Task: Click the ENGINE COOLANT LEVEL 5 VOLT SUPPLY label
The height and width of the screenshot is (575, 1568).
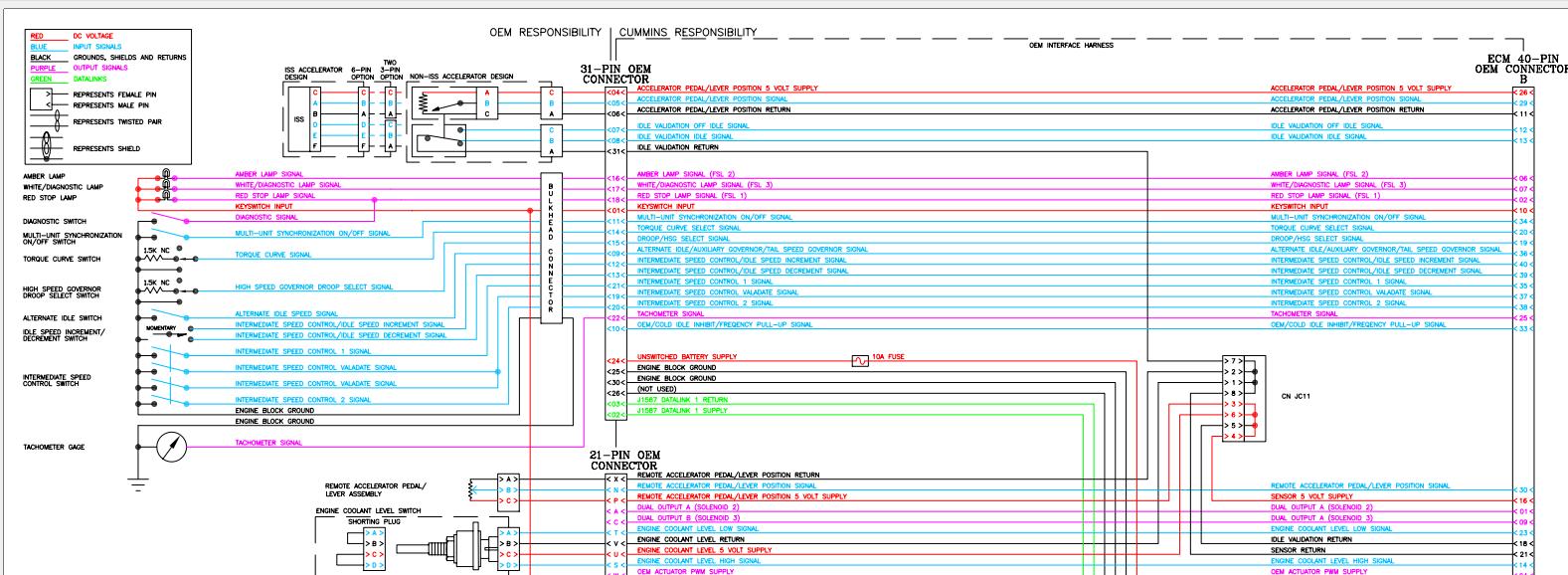Action: pos(704,550)
